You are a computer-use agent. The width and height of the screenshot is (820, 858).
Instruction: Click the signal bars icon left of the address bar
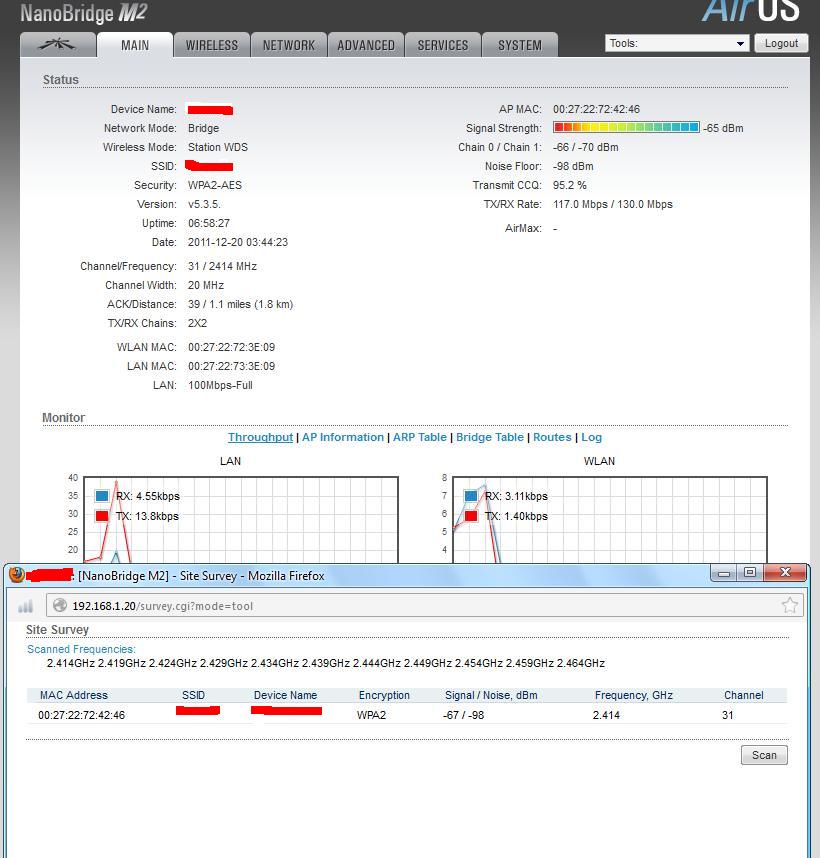point(26,606)
